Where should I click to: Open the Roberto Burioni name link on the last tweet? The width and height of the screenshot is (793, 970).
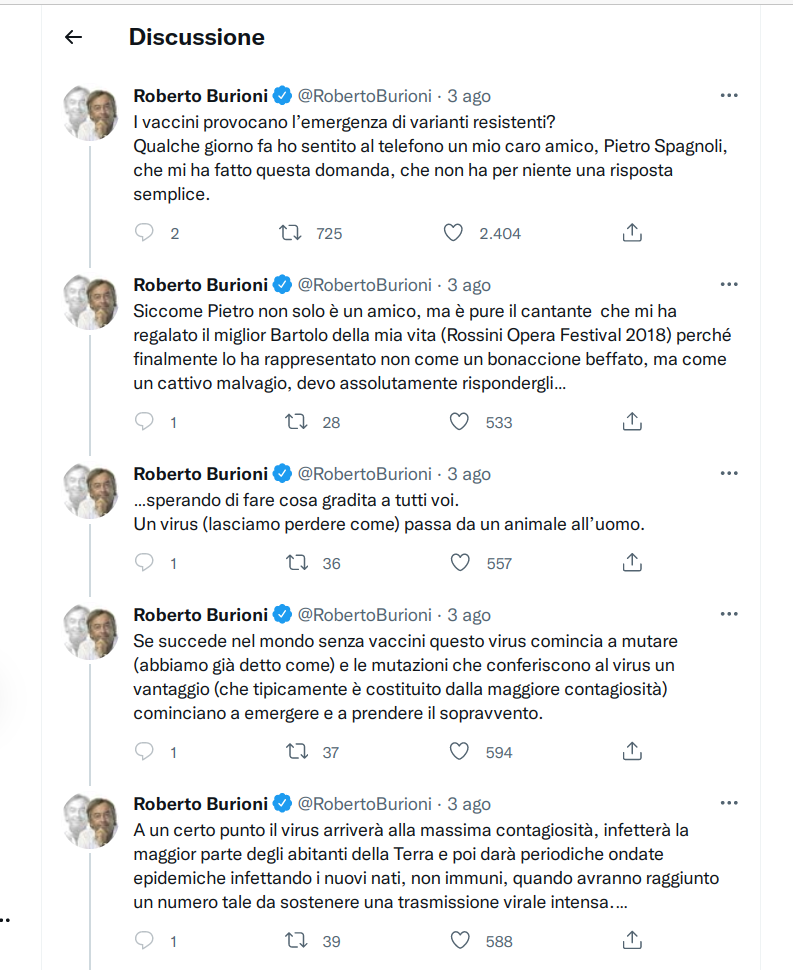pyautogui.click(x=200, y=804)
